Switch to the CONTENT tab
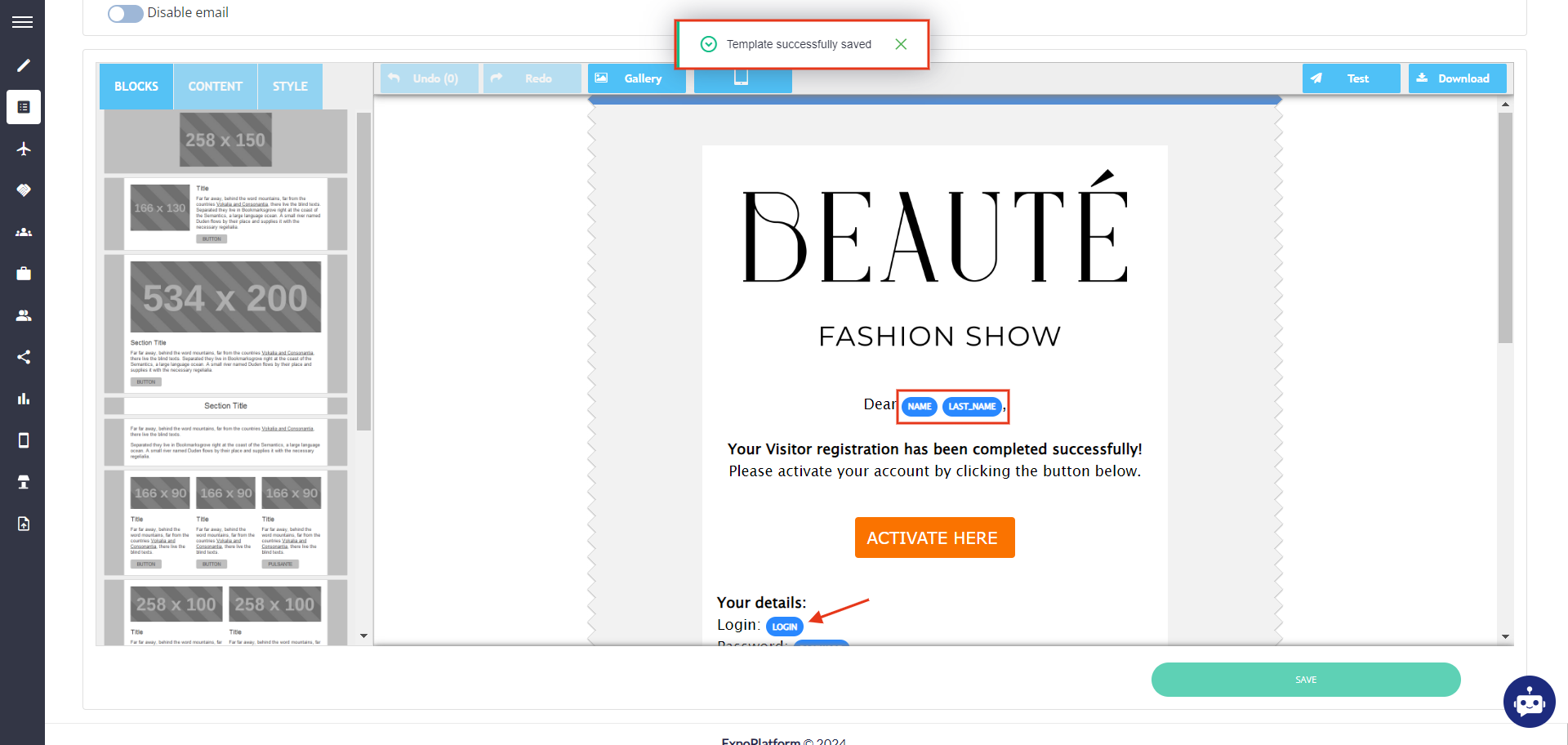Viewport: 1568px width, 745px height. (216, 87)
